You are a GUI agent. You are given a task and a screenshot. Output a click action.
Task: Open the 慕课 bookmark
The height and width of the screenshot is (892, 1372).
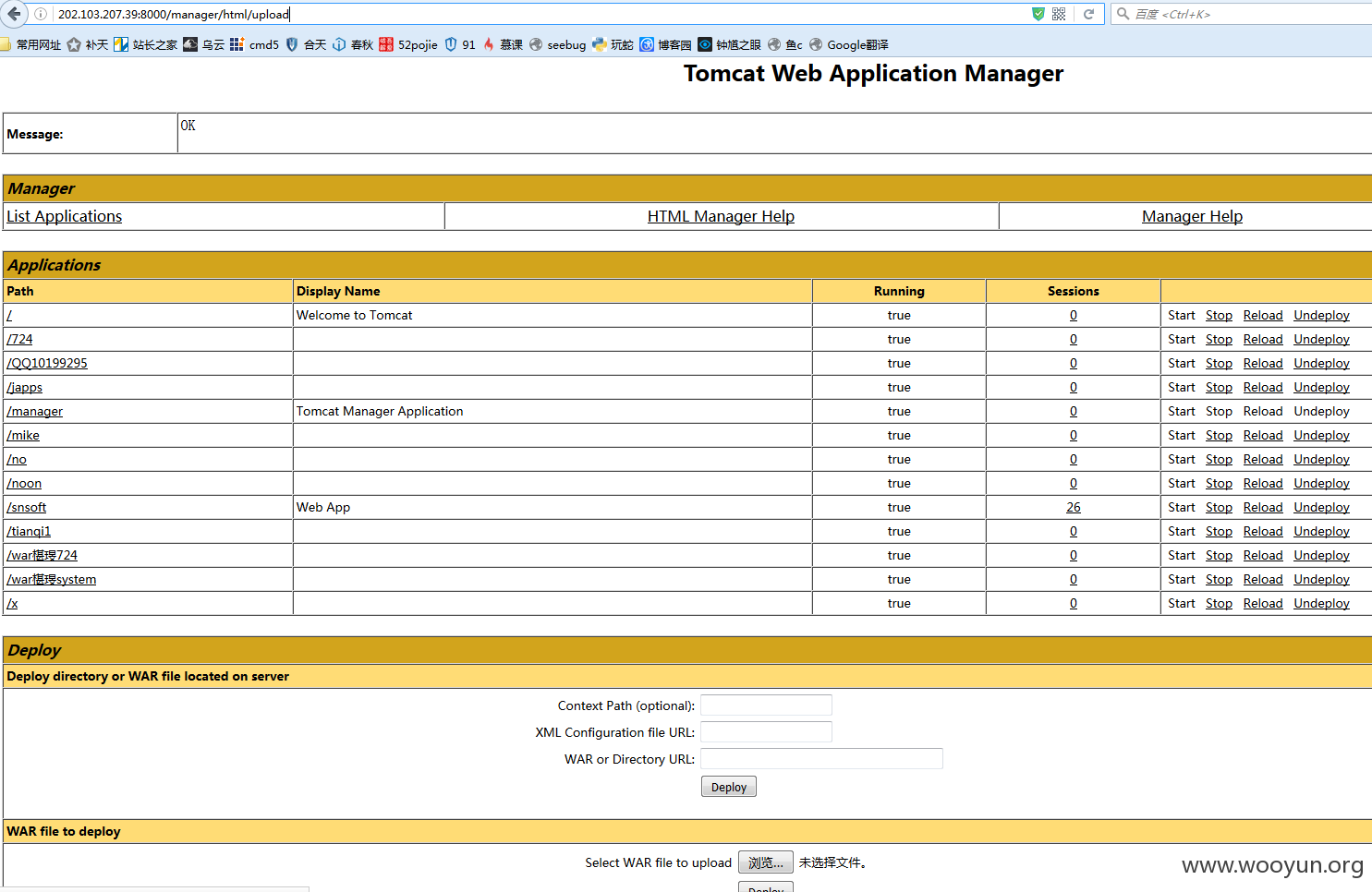503,44
